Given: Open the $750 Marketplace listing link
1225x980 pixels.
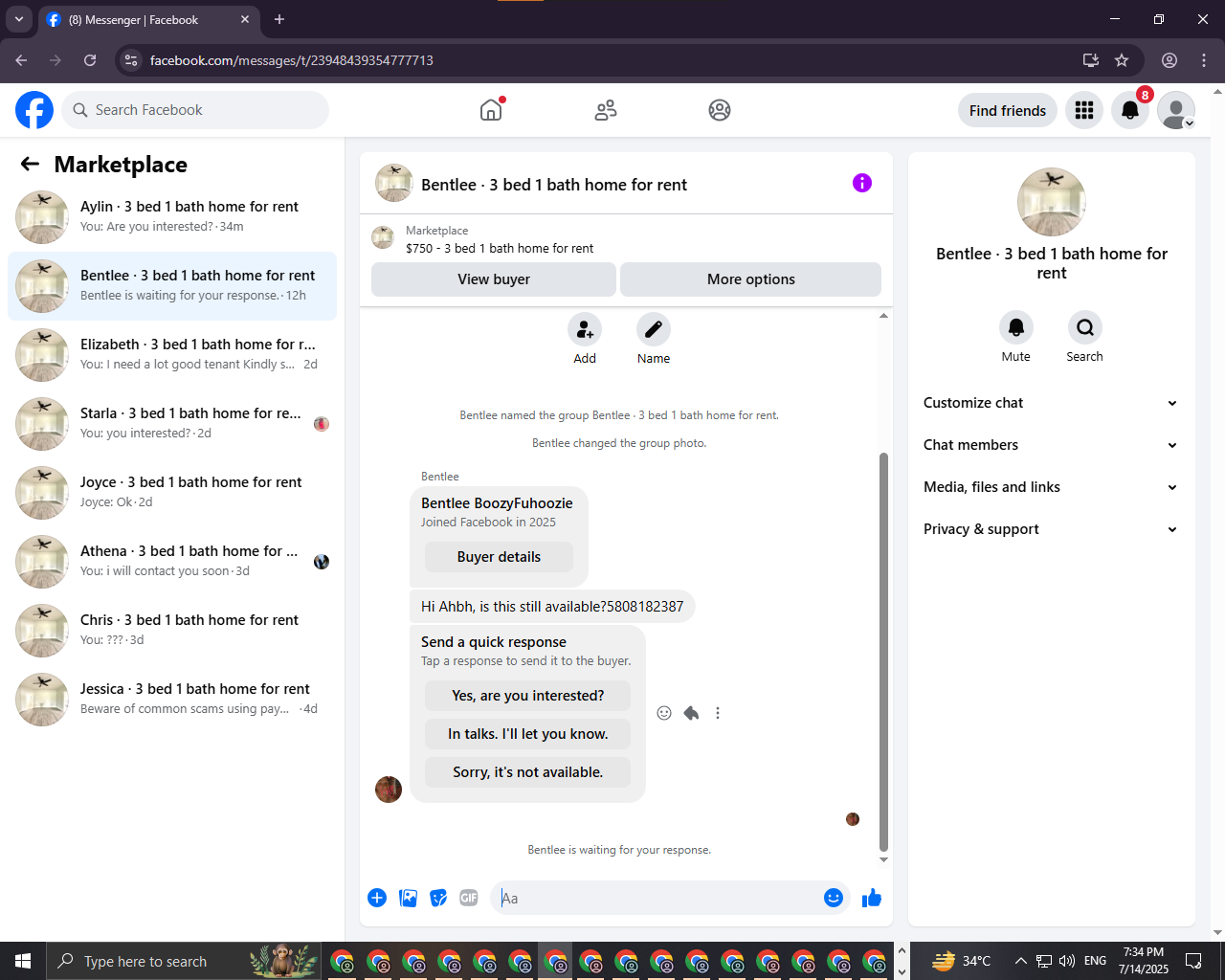Looking at the screenshot, I should pyautogui.click(x=500, y=248).
